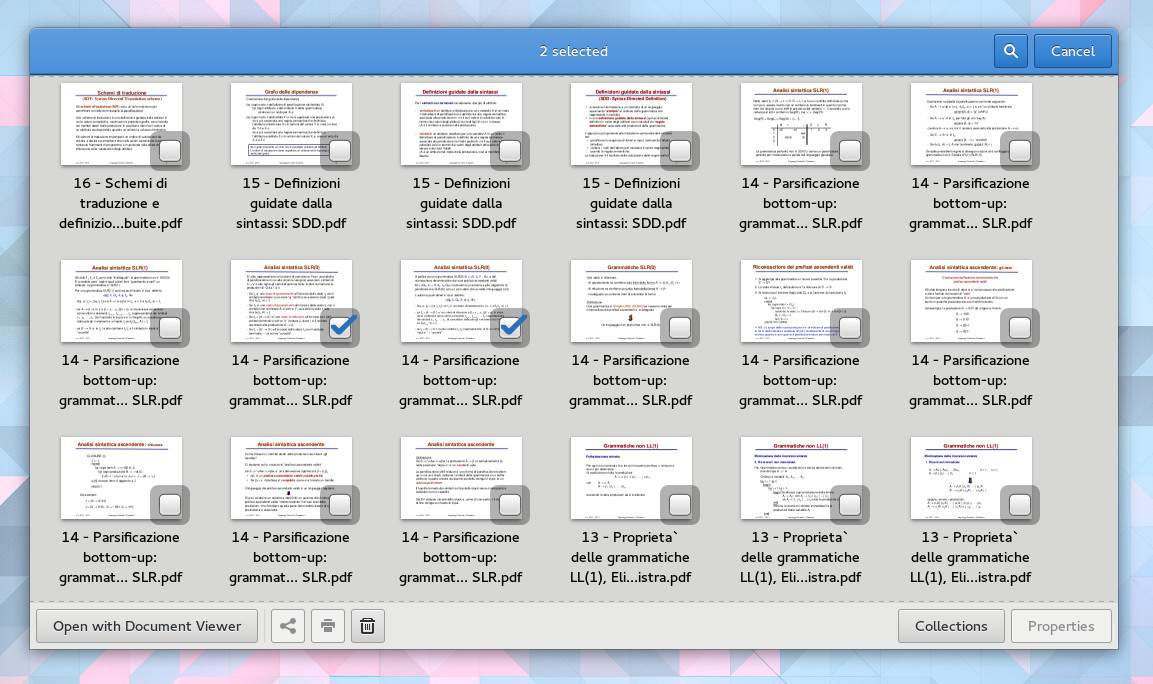Viewport: 1153px width, 684px height.
Task: Print the selected documents
Action: (x=327, y=625)
